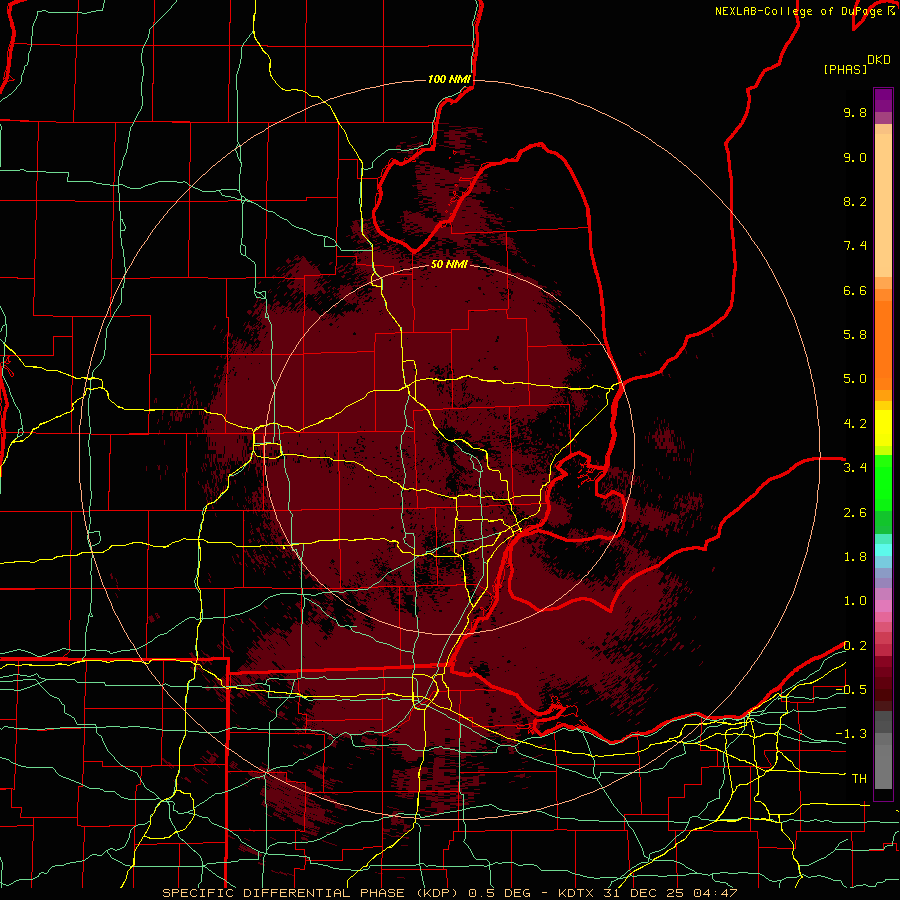900x900 pixels.
Task: Click the "NEXLAB-College of DuPage" credit text
Action: coord(798,11)
